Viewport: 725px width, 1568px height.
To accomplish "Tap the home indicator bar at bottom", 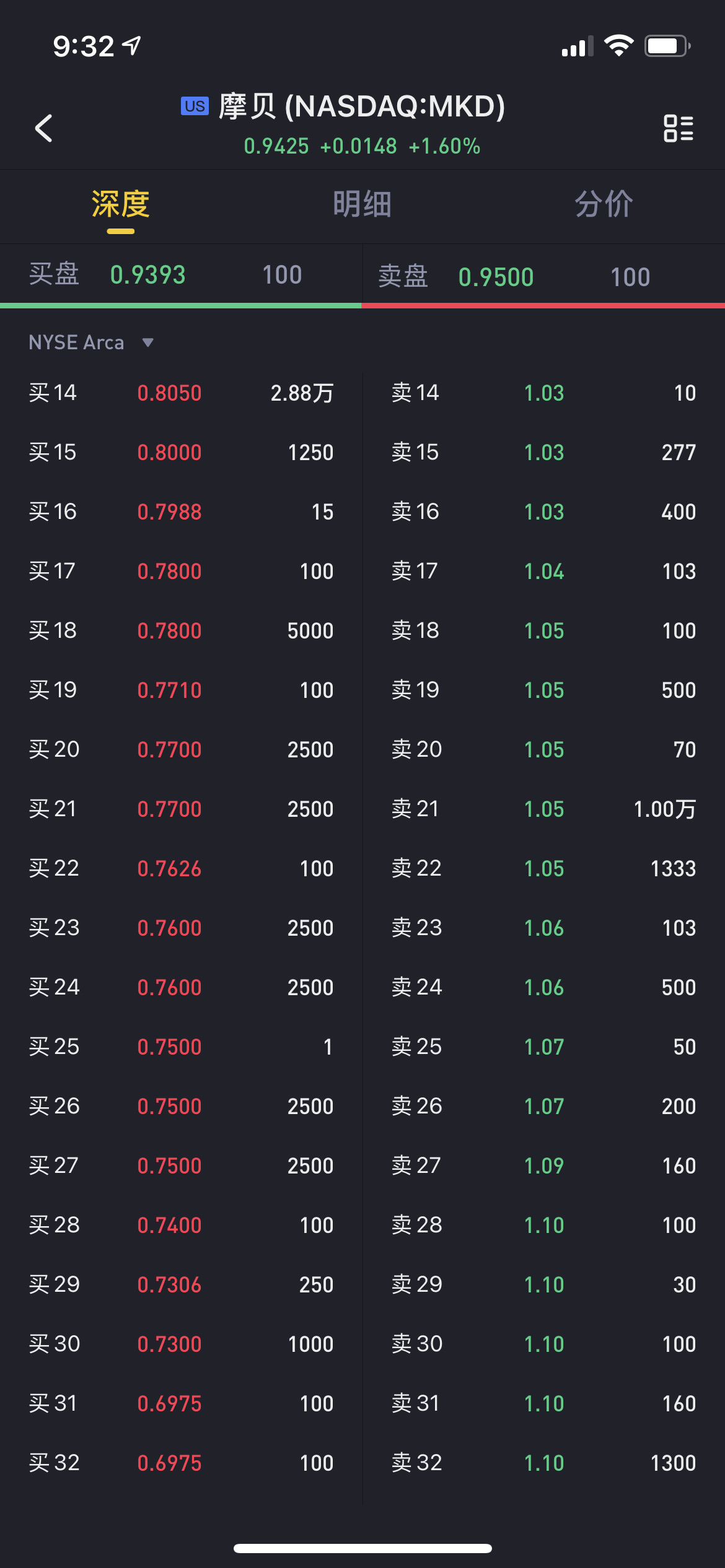I will 362,1548.
